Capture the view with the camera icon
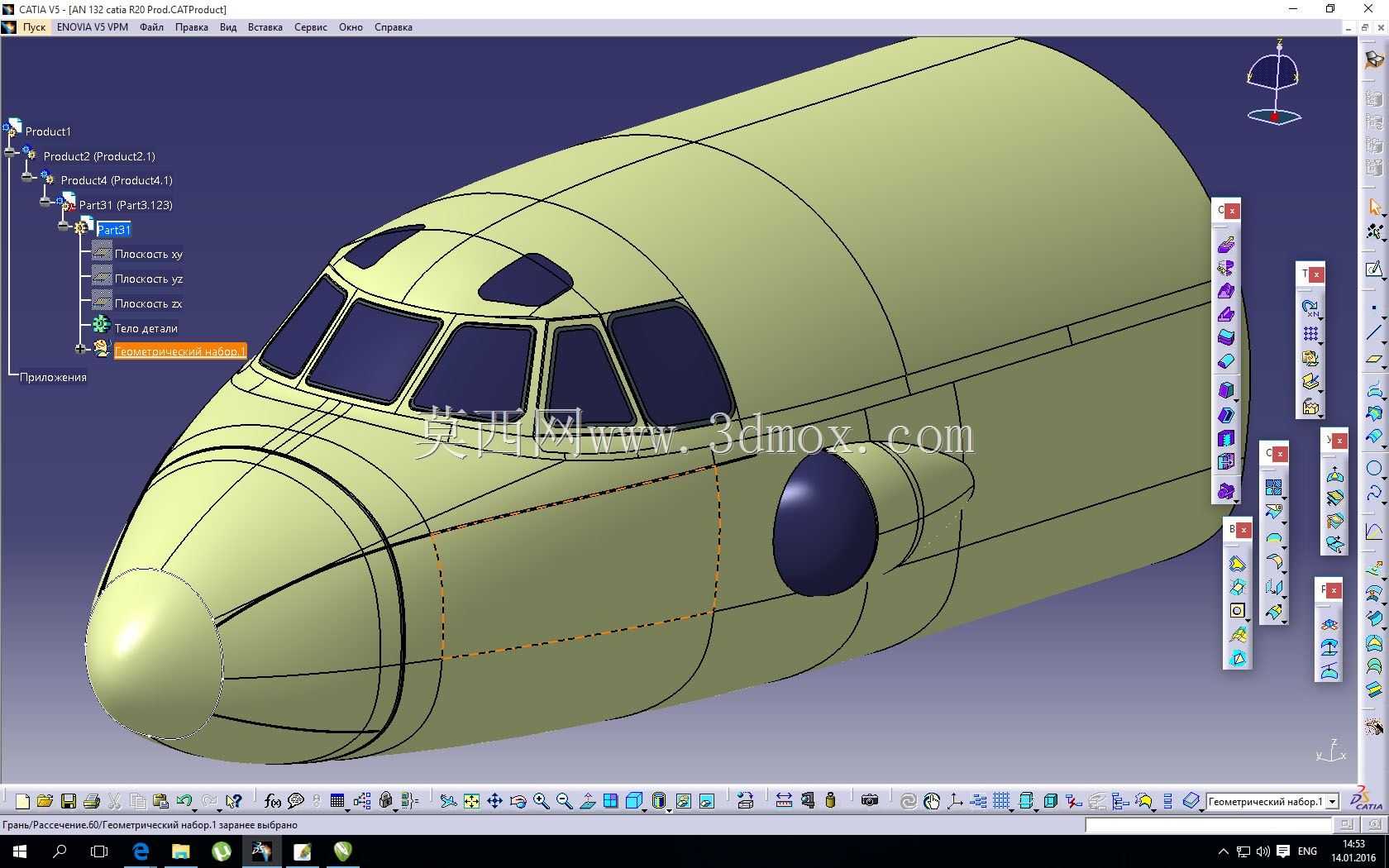This screenshot has width=1389, height=868. click(870, 801)
